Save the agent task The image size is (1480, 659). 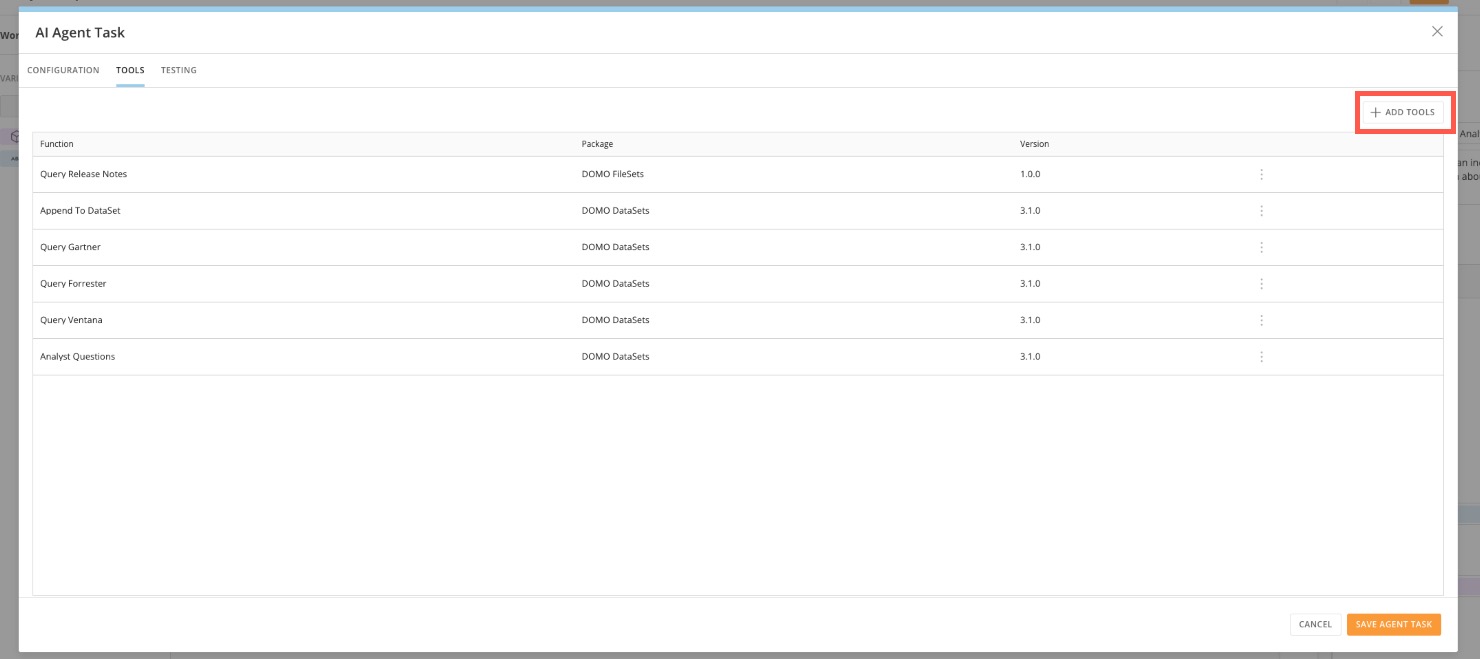point(1394,624)
